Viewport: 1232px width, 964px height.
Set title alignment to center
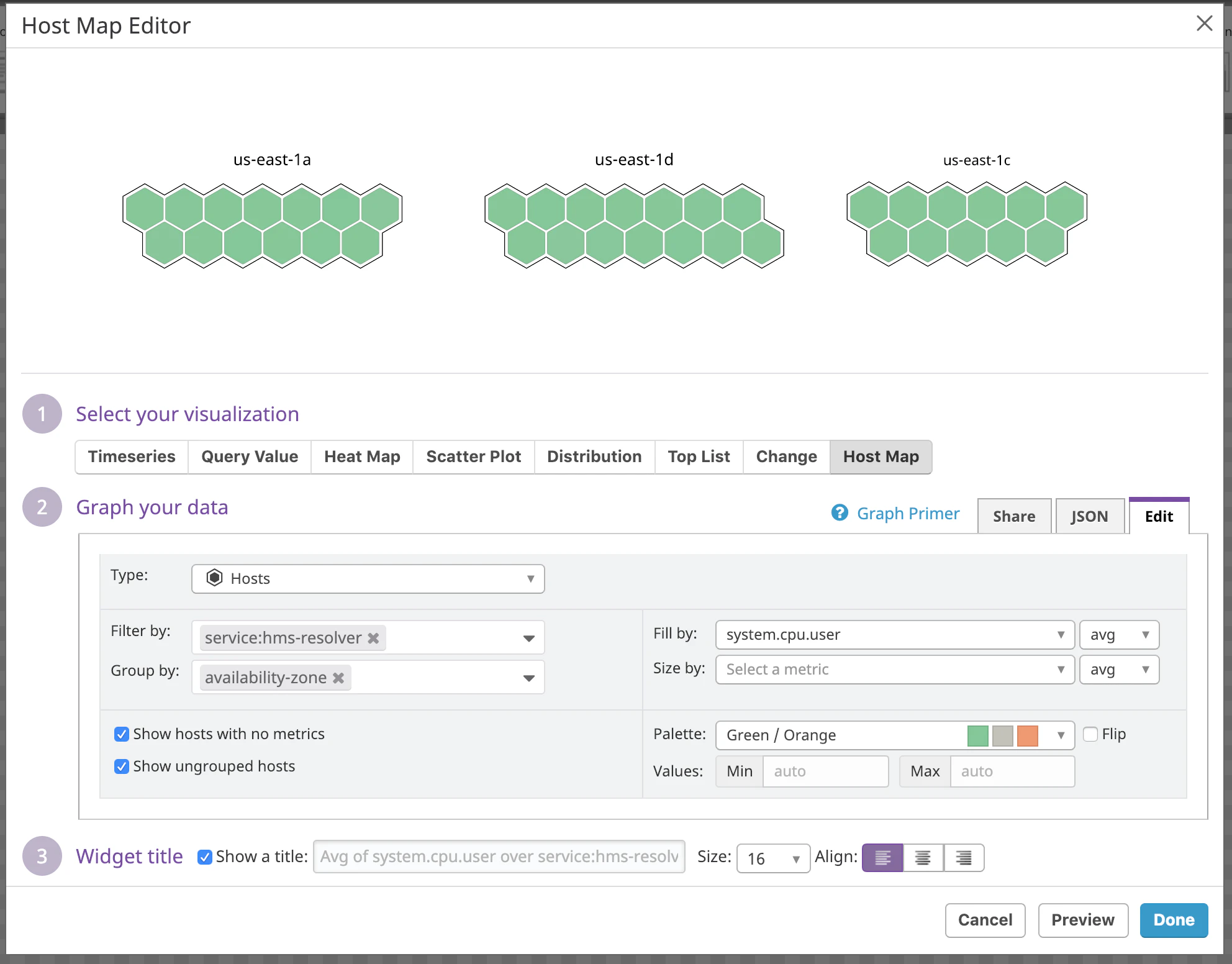[x=923, y=858]
